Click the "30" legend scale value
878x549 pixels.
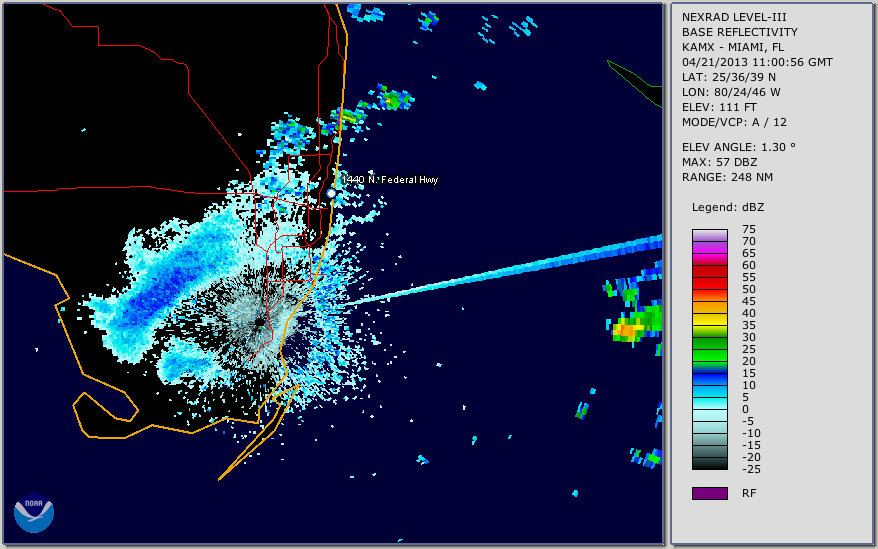point(749,337)
